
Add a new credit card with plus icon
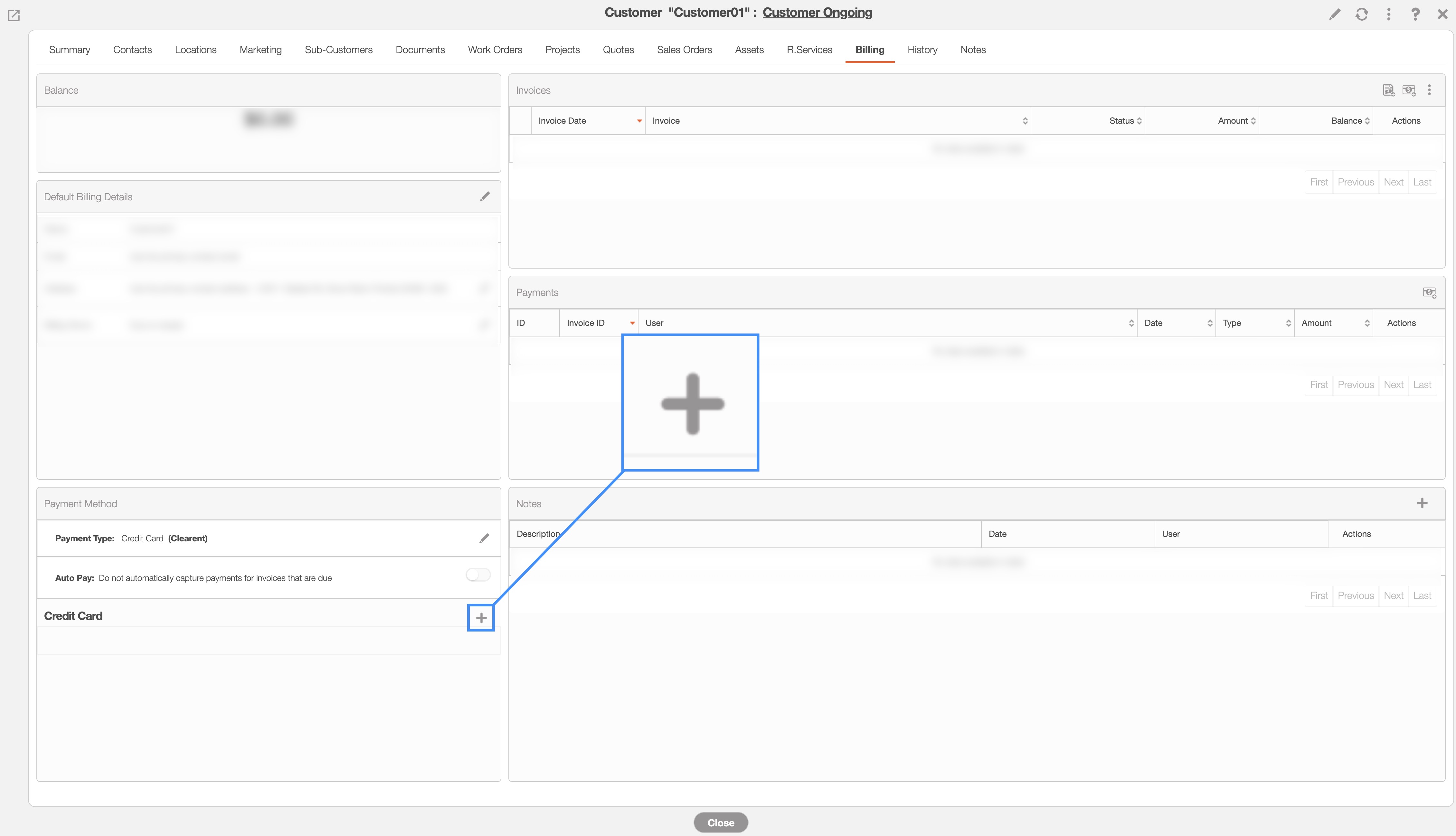[x=481, y=618]
